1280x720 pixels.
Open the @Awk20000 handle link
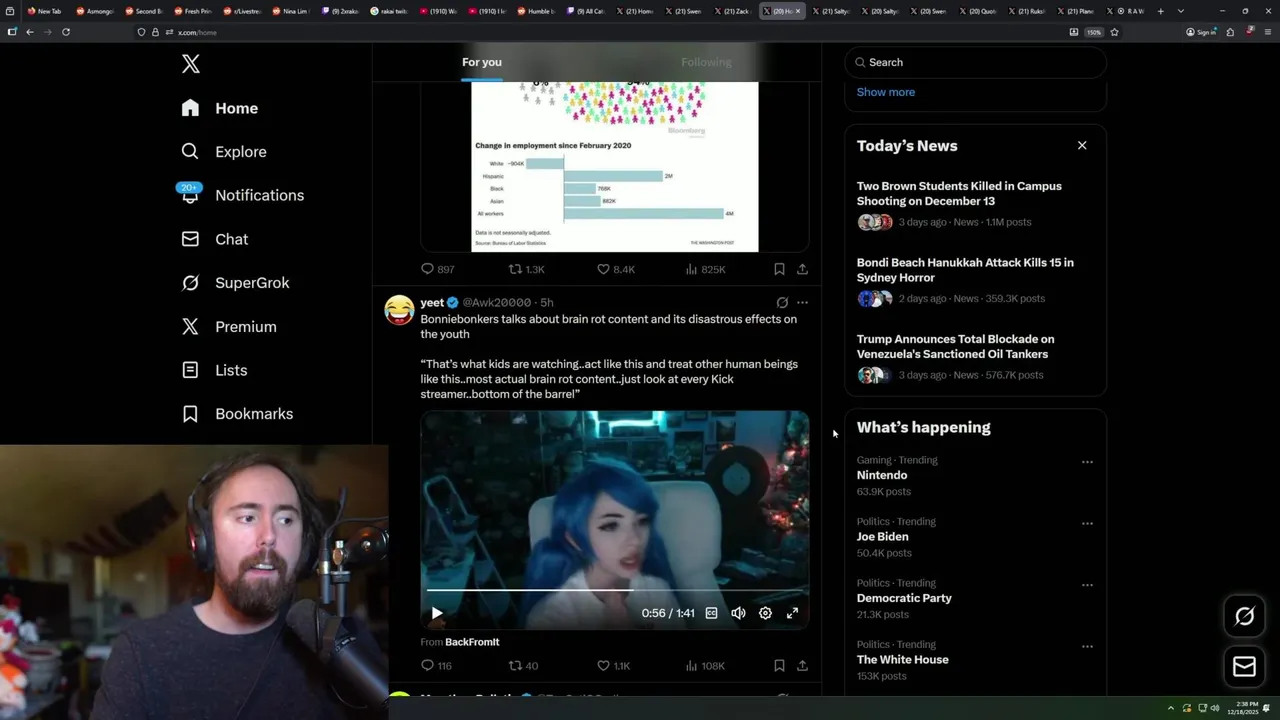coord(496,302)
